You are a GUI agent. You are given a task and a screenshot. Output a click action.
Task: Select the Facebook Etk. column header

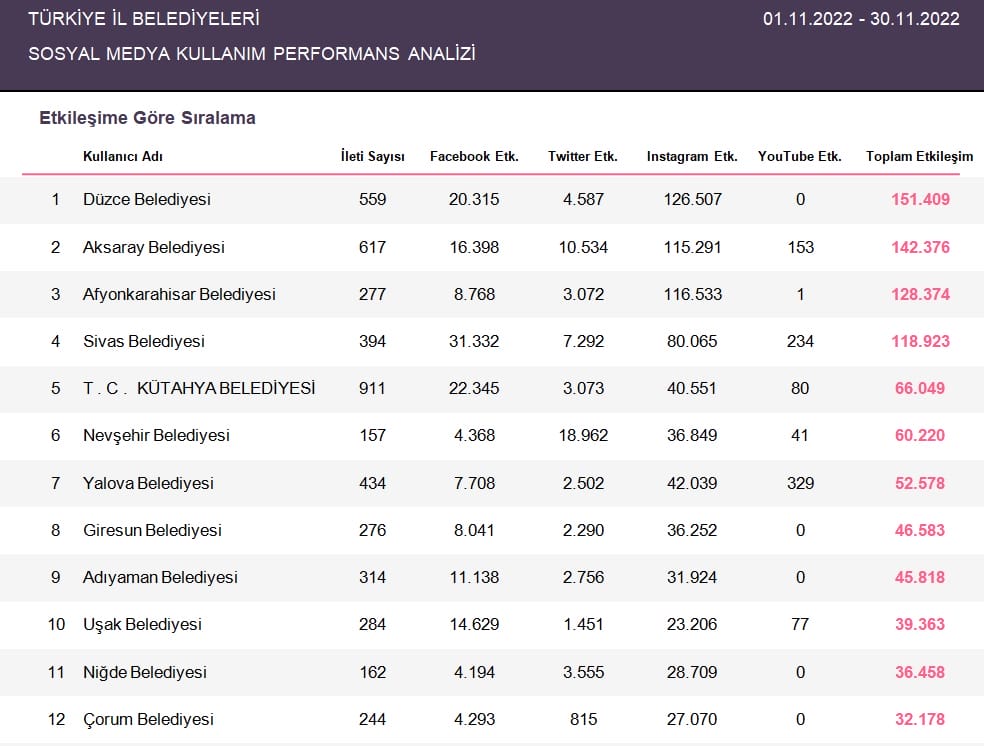[474, 156]
